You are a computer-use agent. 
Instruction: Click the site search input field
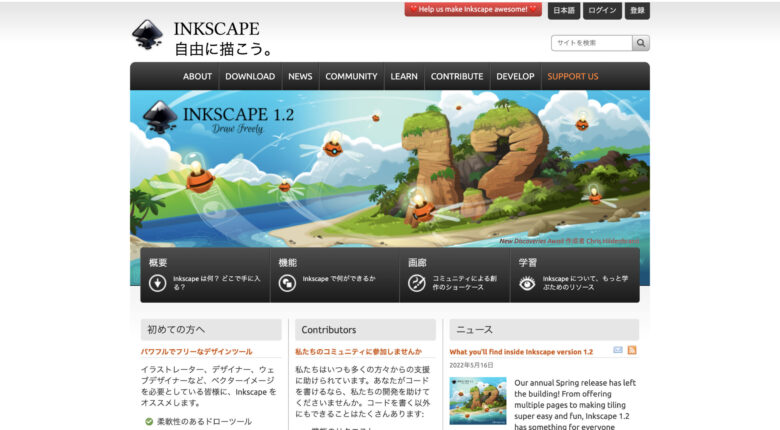coord(591,43)
